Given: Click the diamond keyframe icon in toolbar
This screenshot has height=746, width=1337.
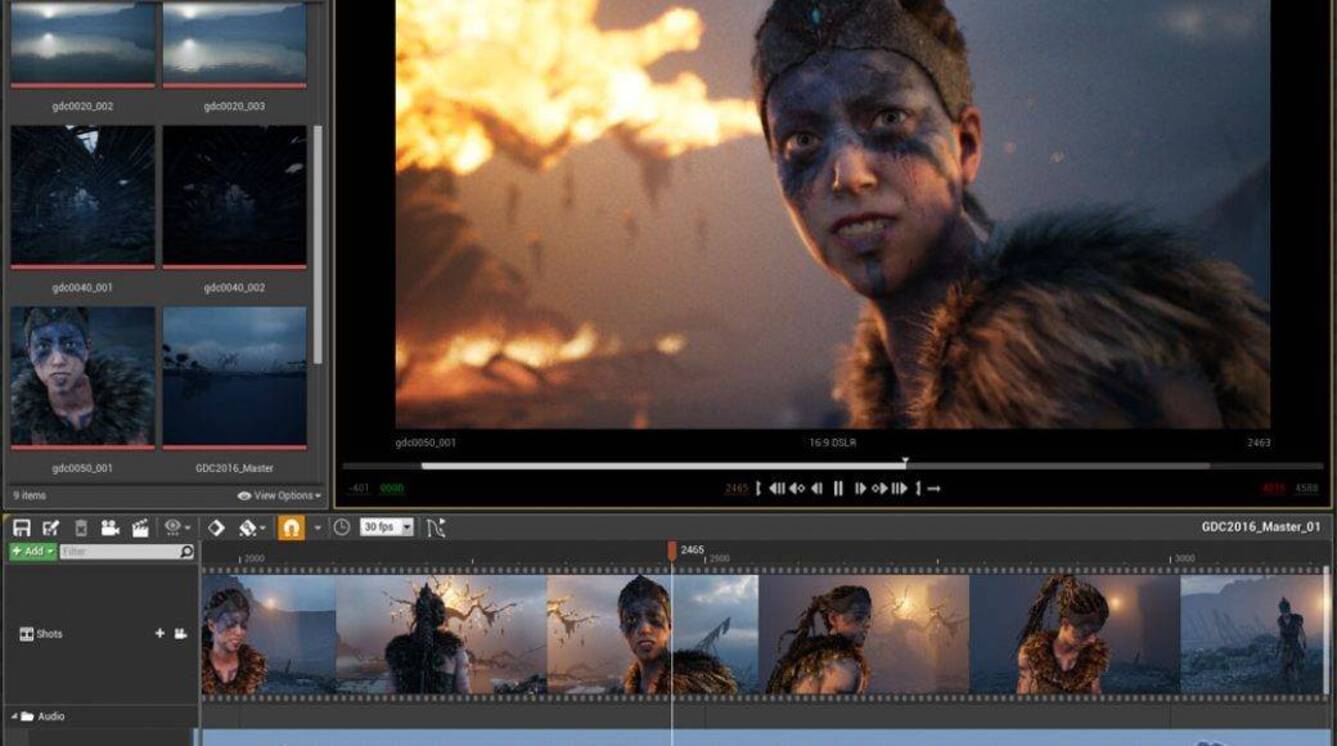Looking at the screenshot, I should pos(216,527).
